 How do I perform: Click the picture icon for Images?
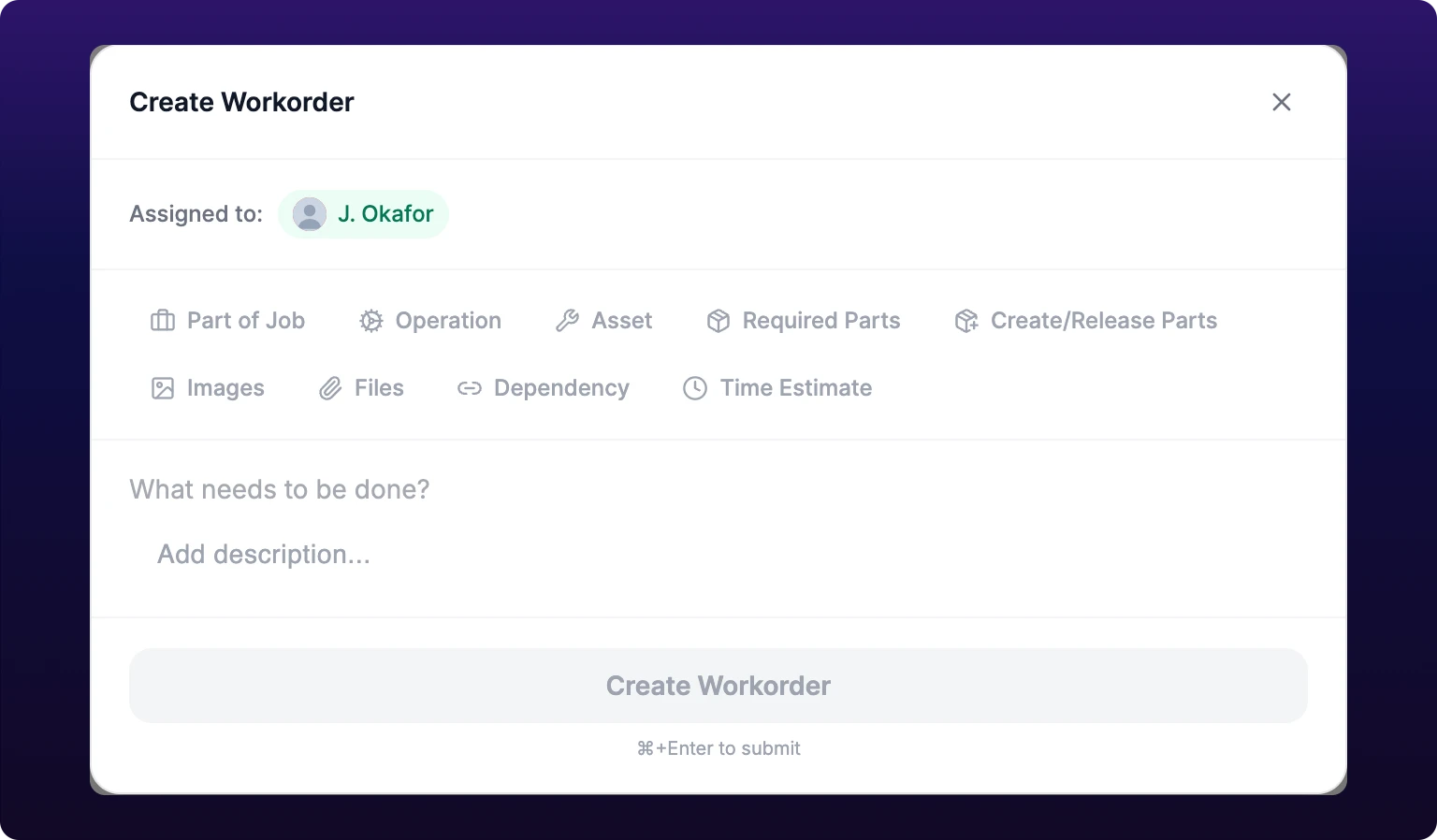163,388
